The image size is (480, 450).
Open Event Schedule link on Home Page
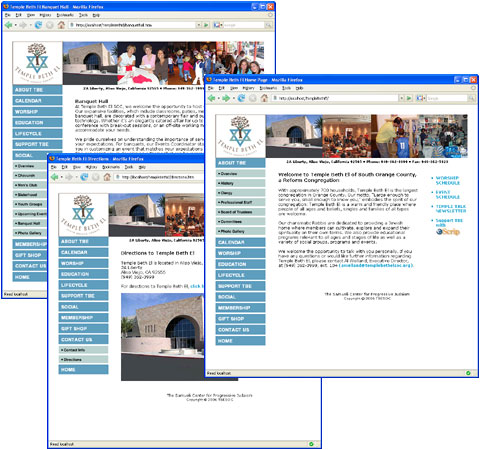coord(448,194)
